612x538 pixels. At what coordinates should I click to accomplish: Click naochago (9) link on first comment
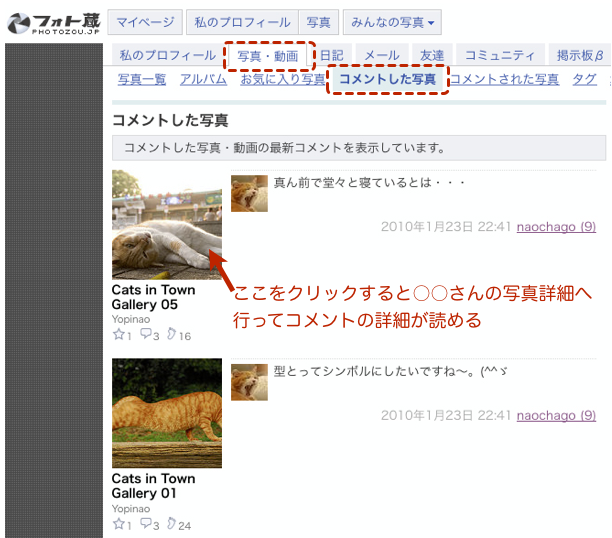pos(556,227)
